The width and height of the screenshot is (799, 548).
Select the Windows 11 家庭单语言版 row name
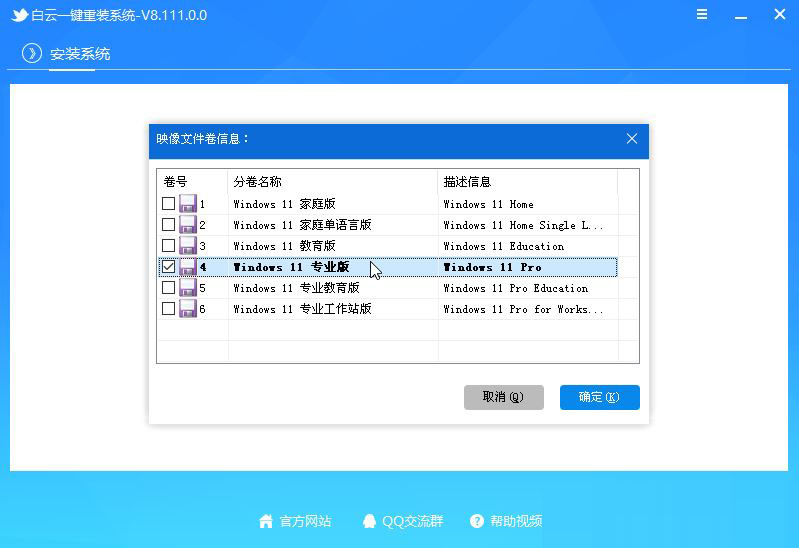(x=302, y=225)
